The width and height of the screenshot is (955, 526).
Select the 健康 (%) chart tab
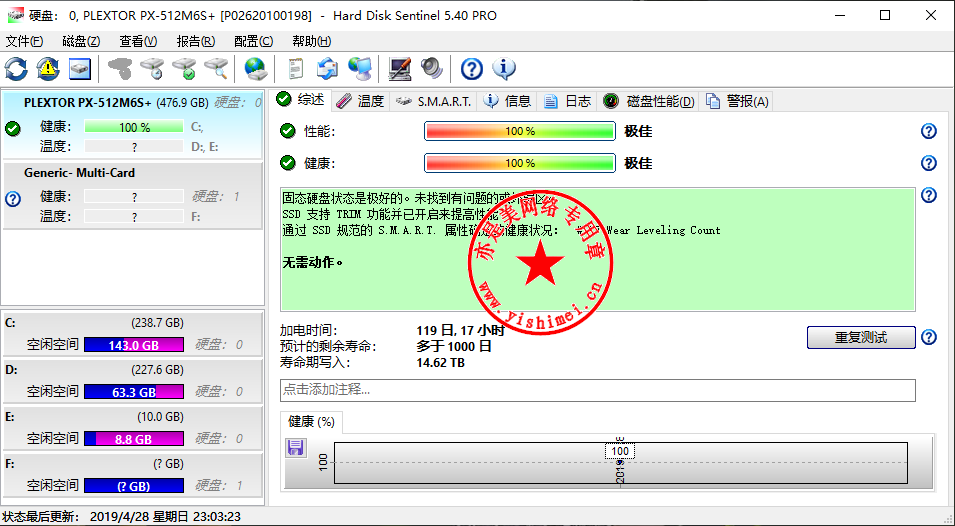click(x=311, y=422)
